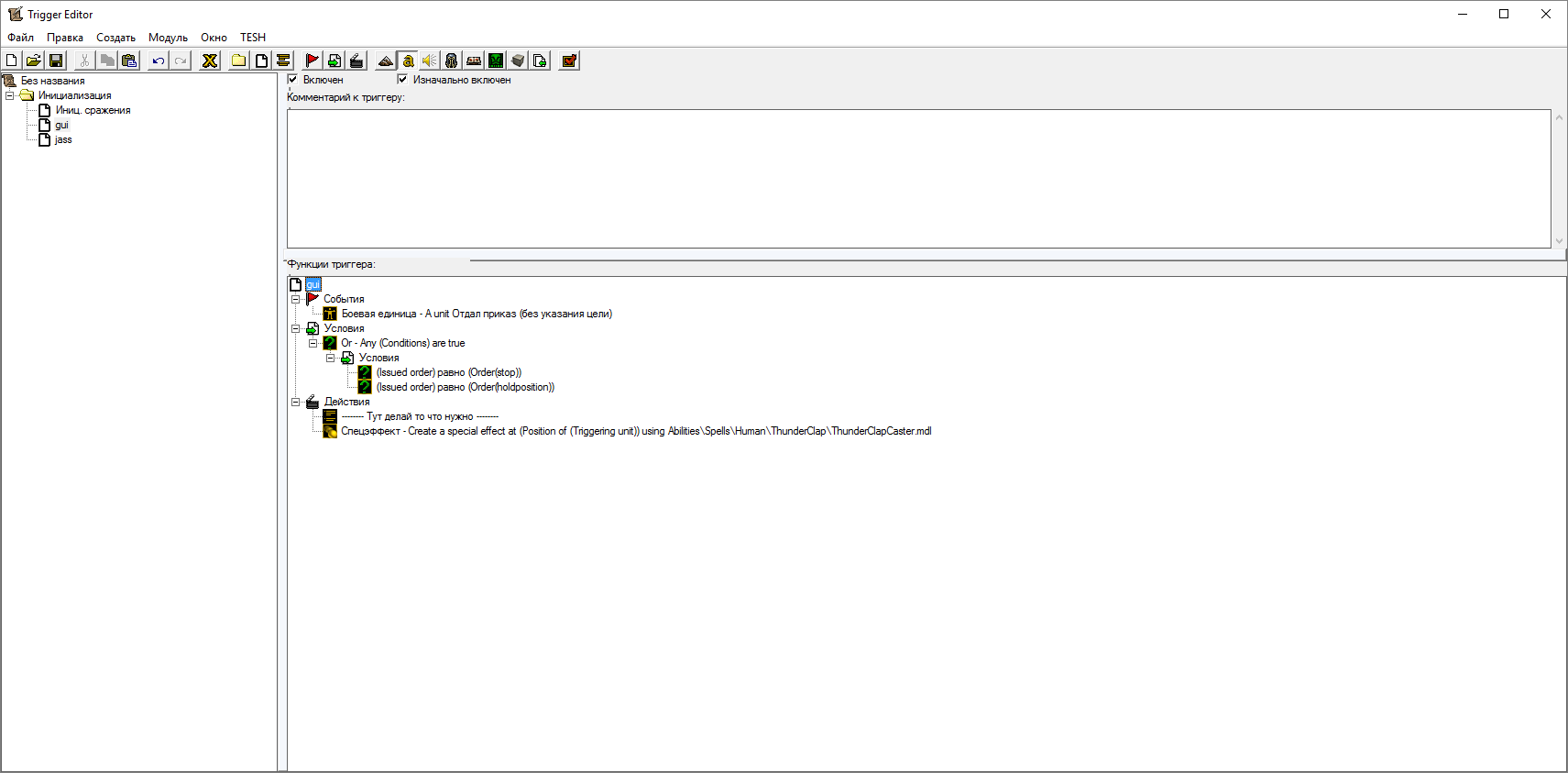Collapse the 'Действия' section
Screen dimensions: 1568x773
(x=295, y=402)
